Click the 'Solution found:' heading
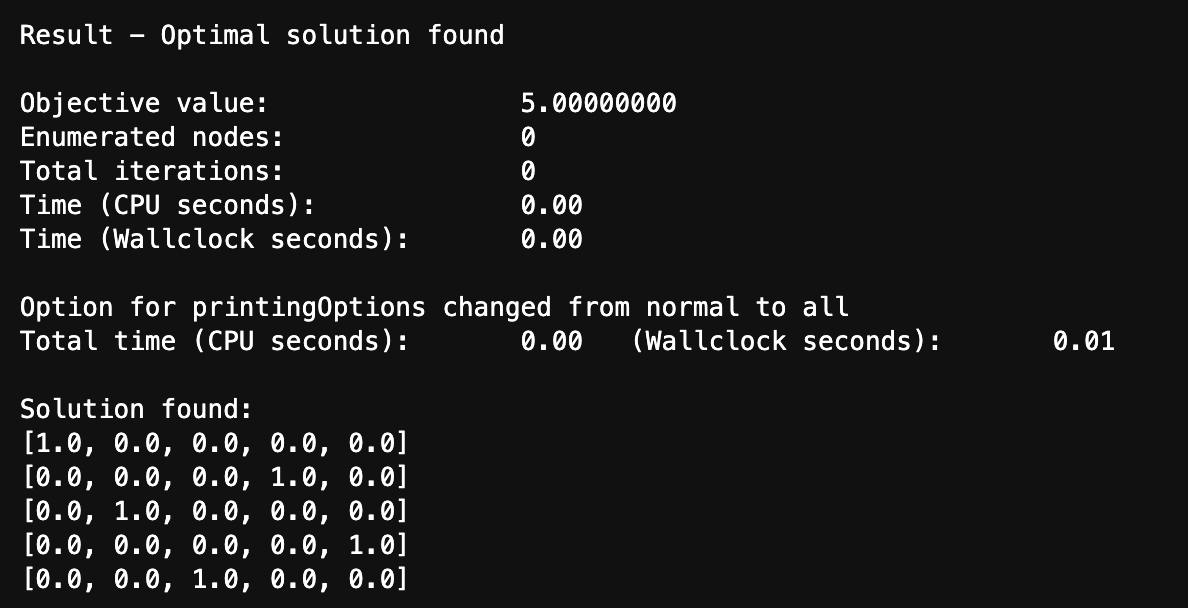This screenshot has width=1188, height=608. 137,409
